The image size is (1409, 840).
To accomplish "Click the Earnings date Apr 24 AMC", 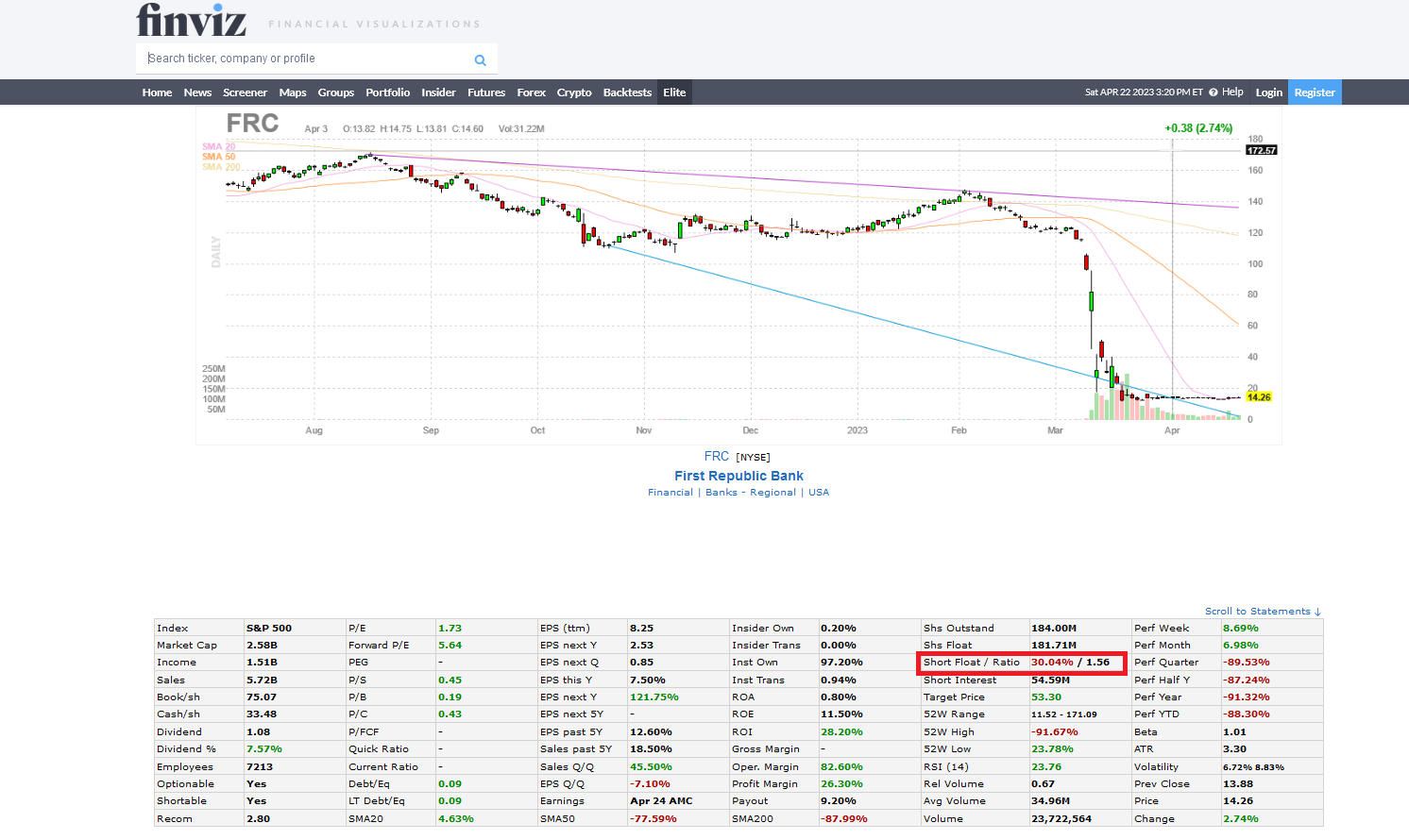I will (661, 801).
